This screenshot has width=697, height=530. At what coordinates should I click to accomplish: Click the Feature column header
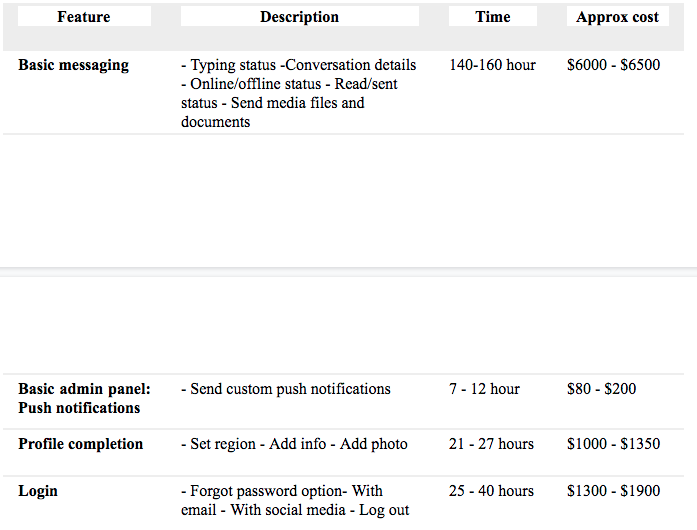click(x=84, y=17)
